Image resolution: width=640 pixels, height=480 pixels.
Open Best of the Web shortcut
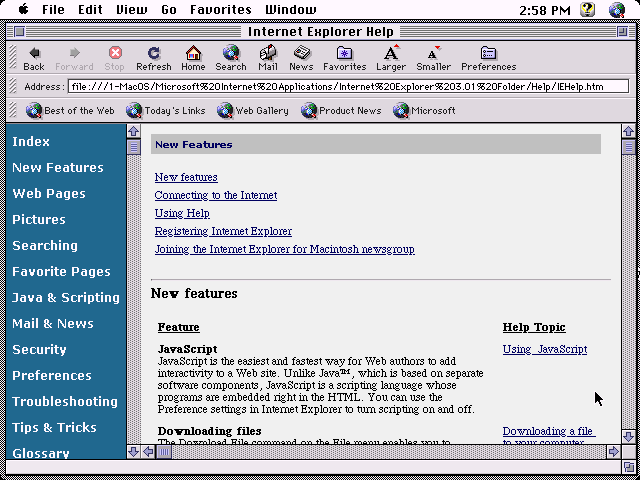coord(70,111)
